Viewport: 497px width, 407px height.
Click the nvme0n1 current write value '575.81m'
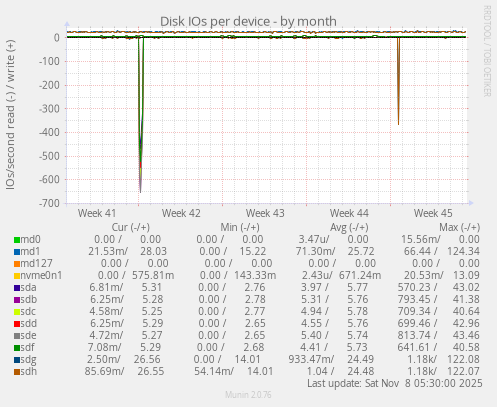(x=153, y=275)
